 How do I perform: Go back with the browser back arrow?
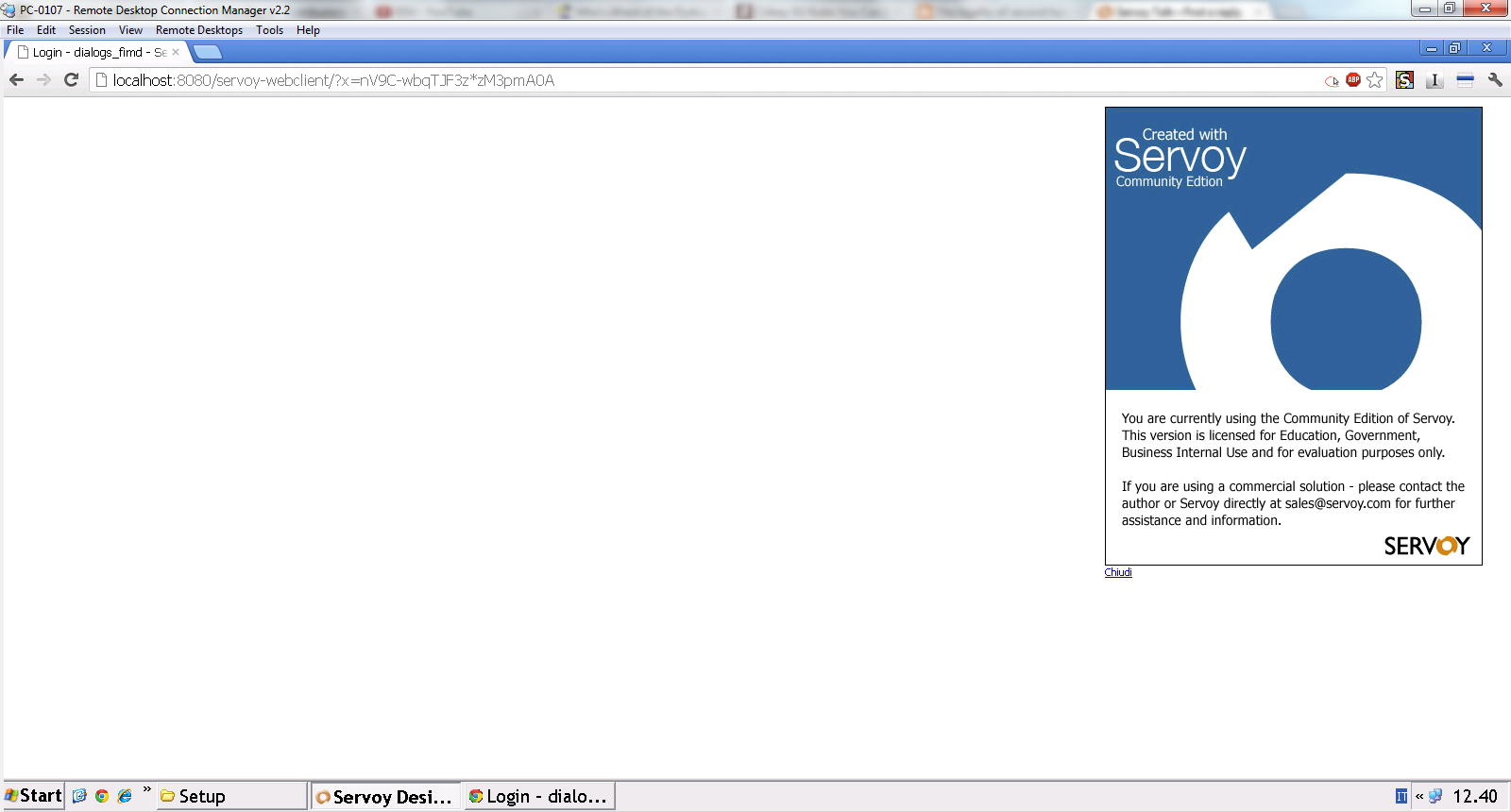pos(16,80)
